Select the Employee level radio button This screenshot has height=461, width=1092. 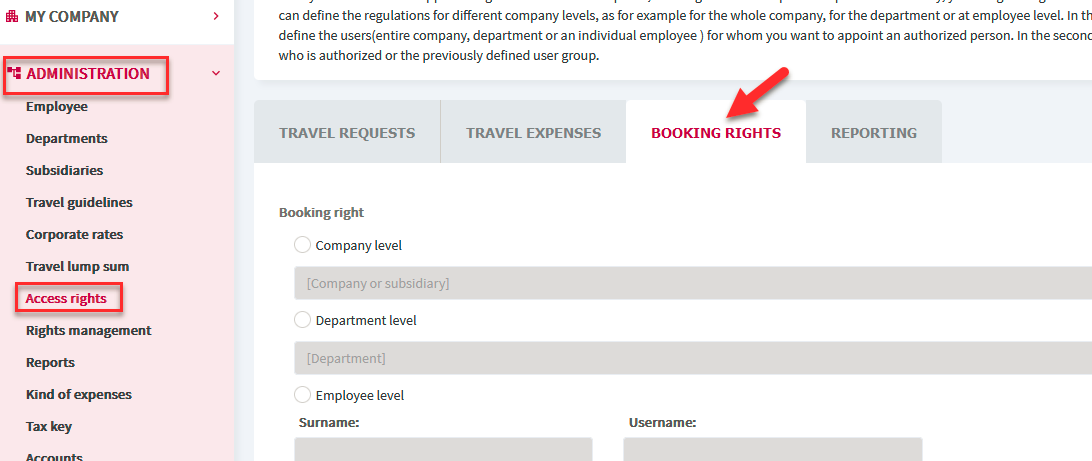coord(302,395)
